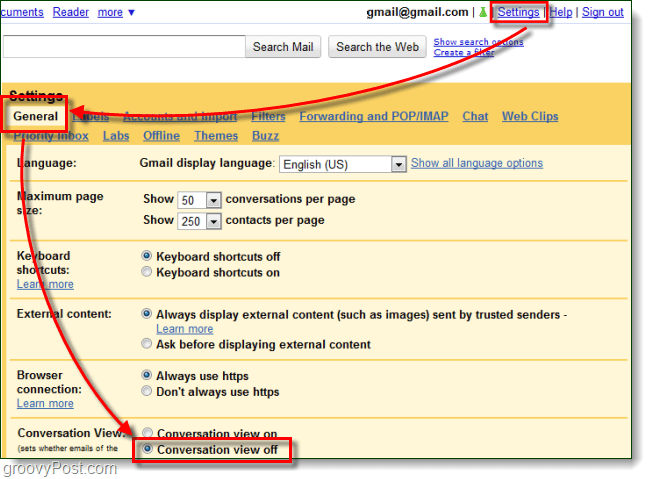Image resolution: width=652 pixels, height=479 pixels.
Task: Open the Reader link
Action: tap(71, 12)
